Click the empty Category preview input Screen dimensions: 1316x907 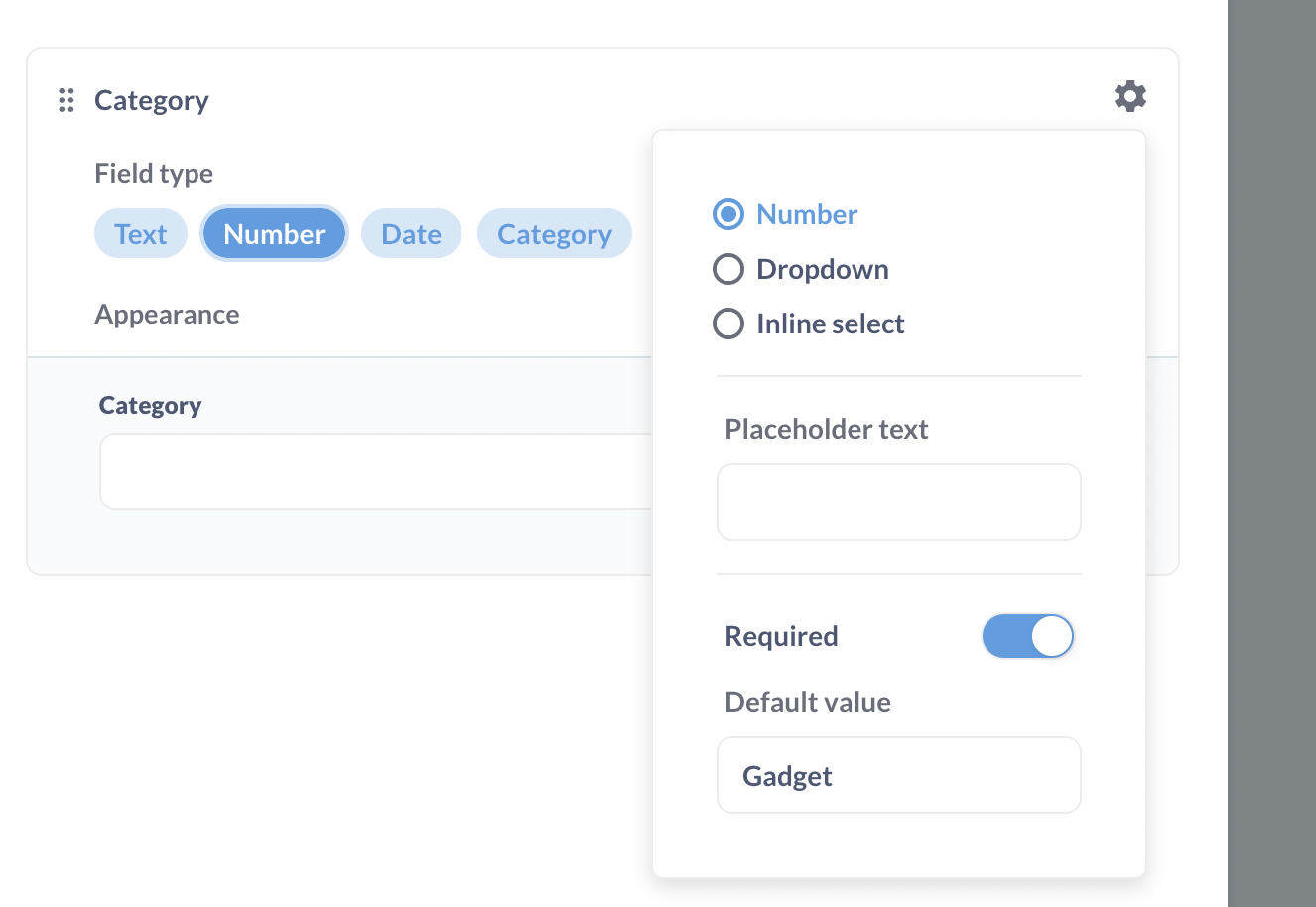pyautogui.click(x=377, y=471)
